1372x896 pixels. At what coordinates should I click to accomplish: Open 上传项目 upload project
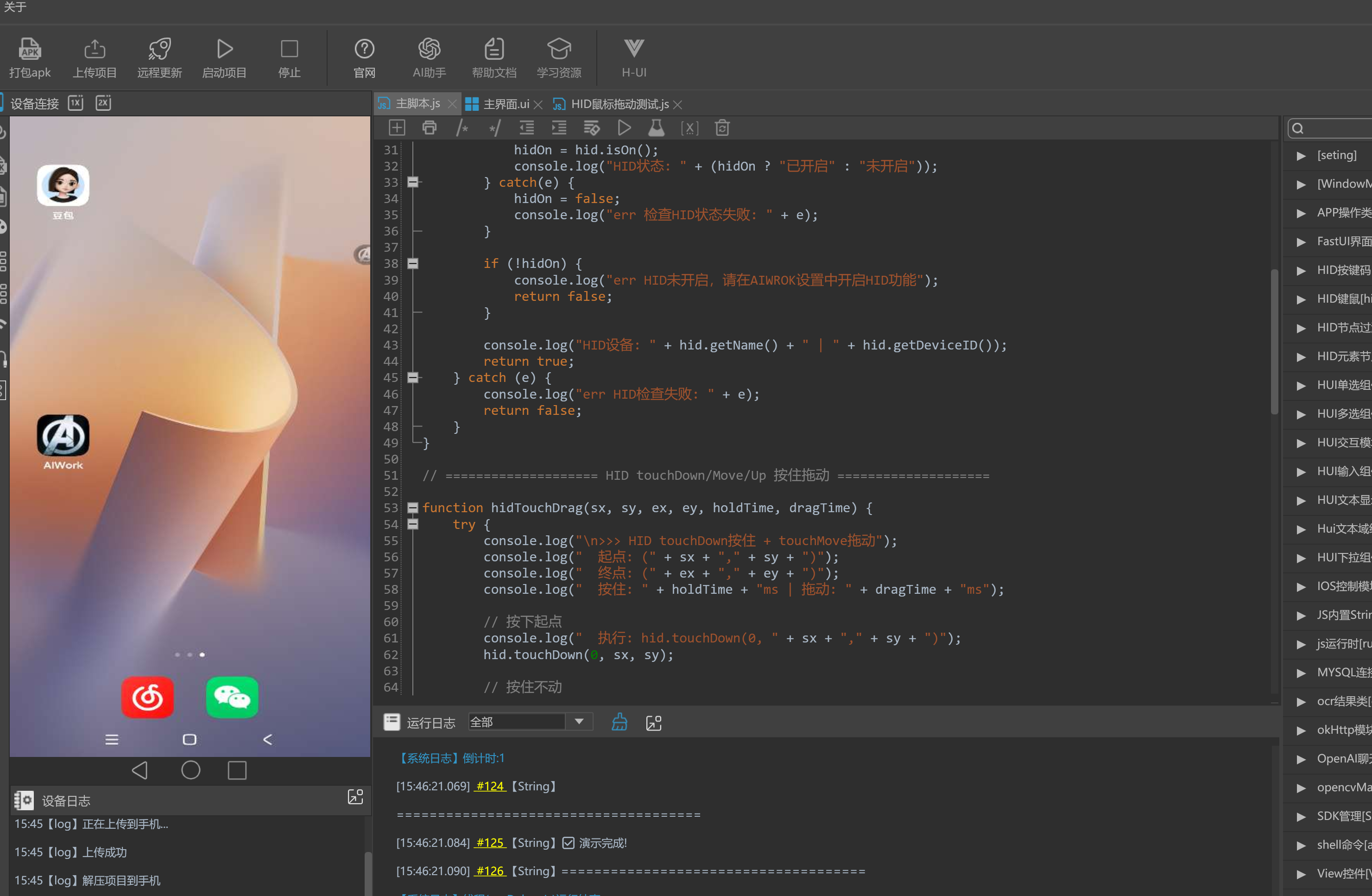95,57
